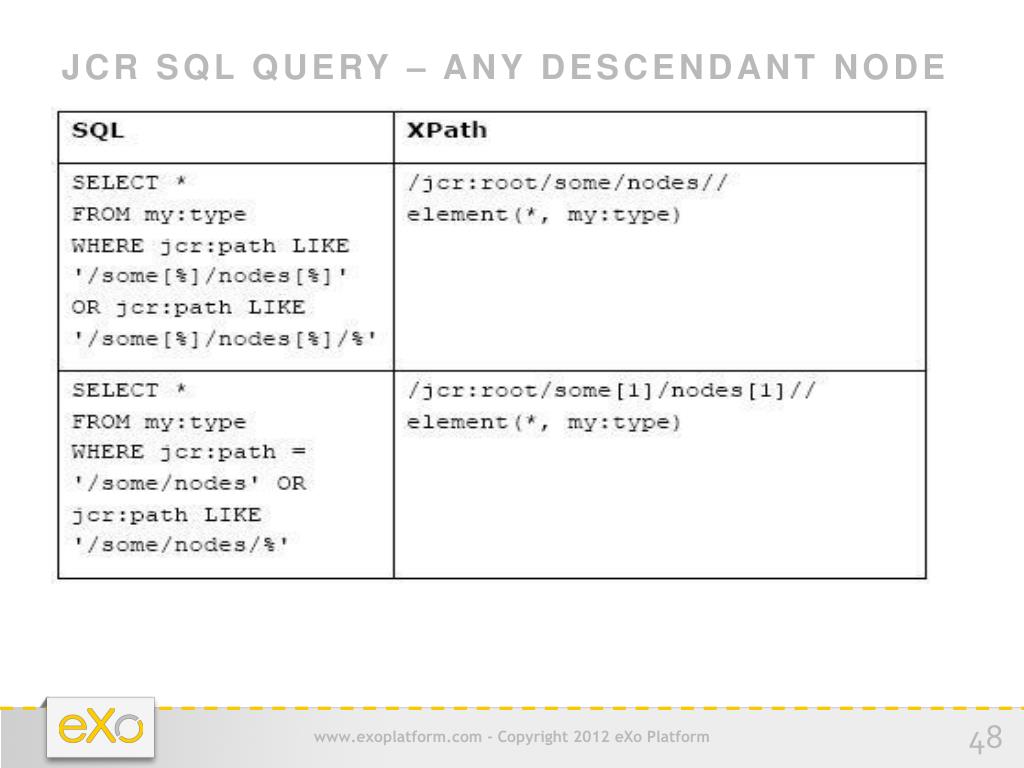This screenshot has height=768, width=1024.
Task: Click the text '/some/nodes/%'
Action: [180, 545]
